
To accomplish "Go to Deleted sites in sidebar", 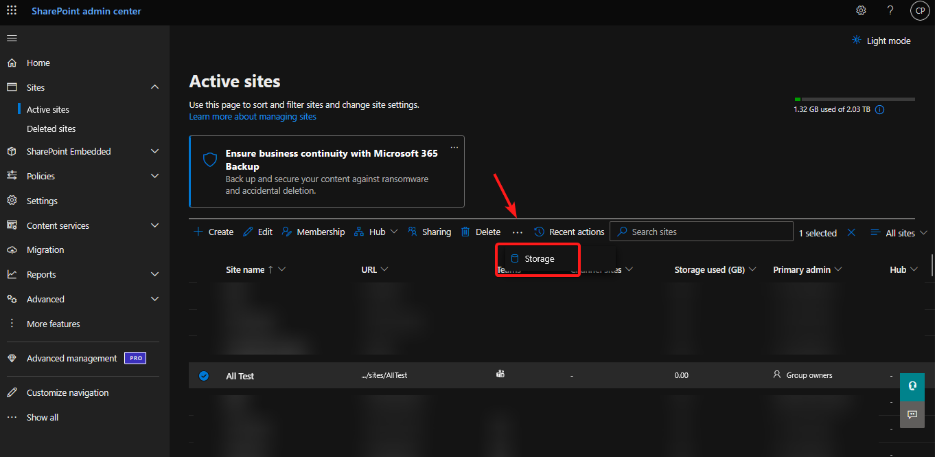I will 51,129.
